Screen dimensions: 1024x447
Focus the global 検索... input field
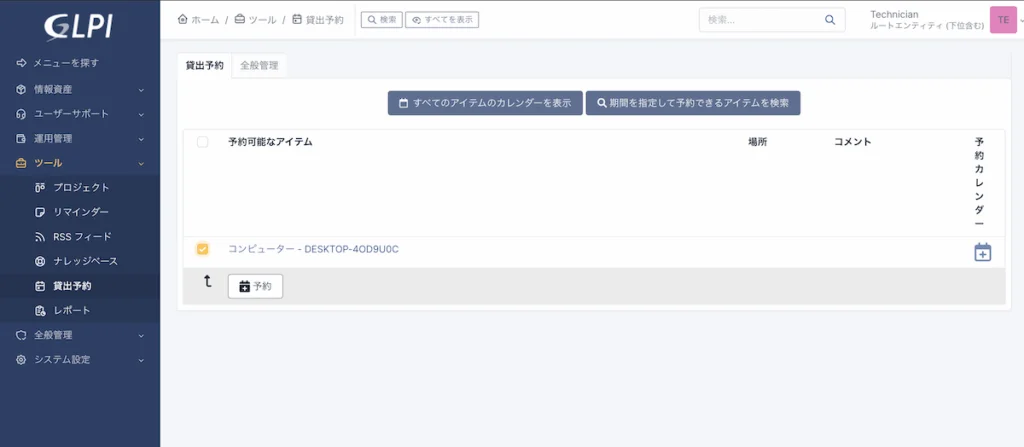pyautogui.click(x=772, y=20)
